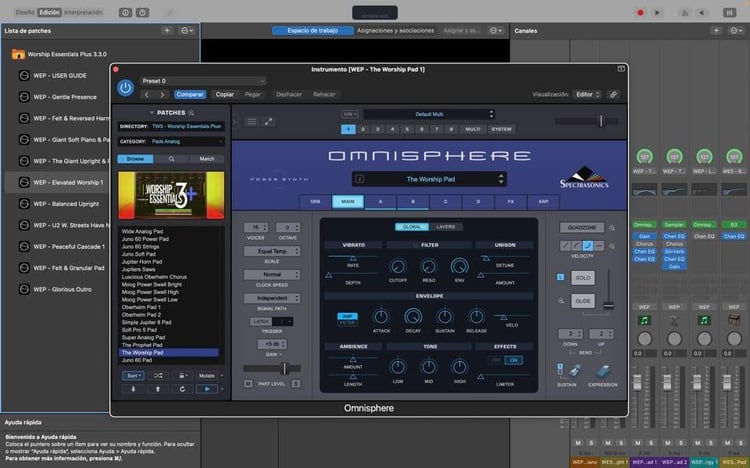Toggle the GLIDE button

[583, 301]
